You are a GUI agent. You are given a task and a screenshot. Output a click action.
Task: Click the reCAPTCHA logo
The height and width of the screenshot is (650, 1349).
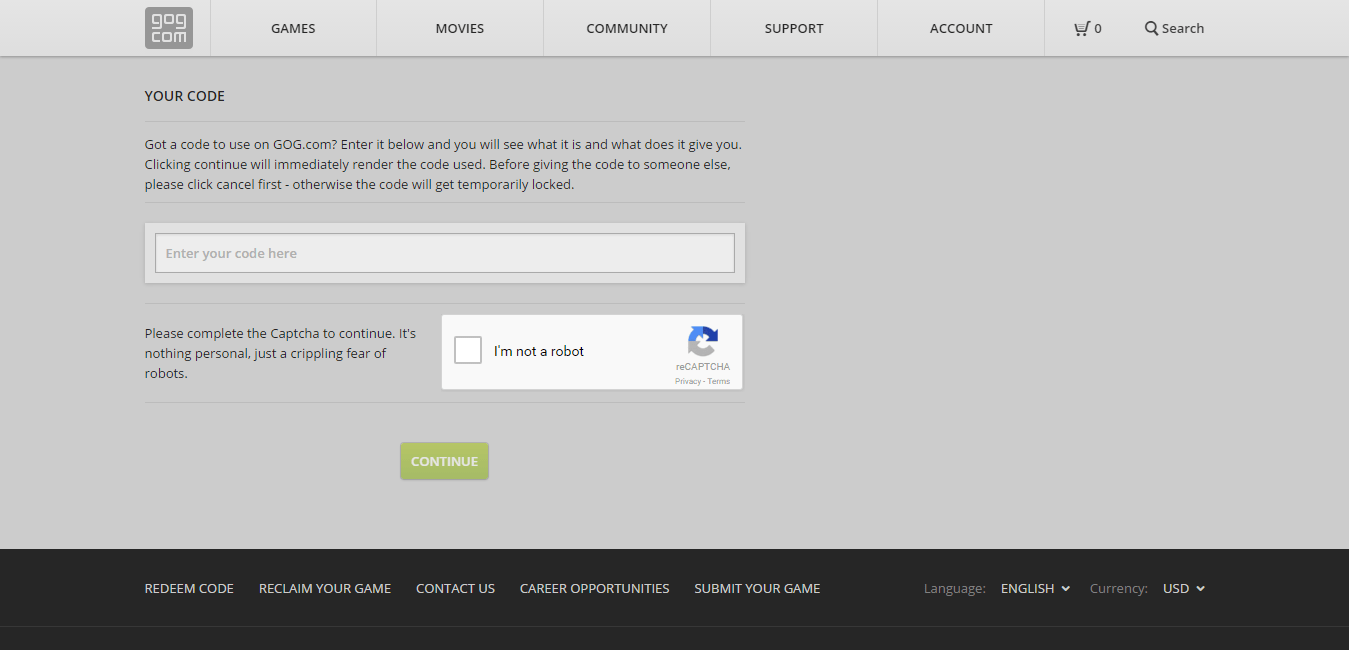703,342
